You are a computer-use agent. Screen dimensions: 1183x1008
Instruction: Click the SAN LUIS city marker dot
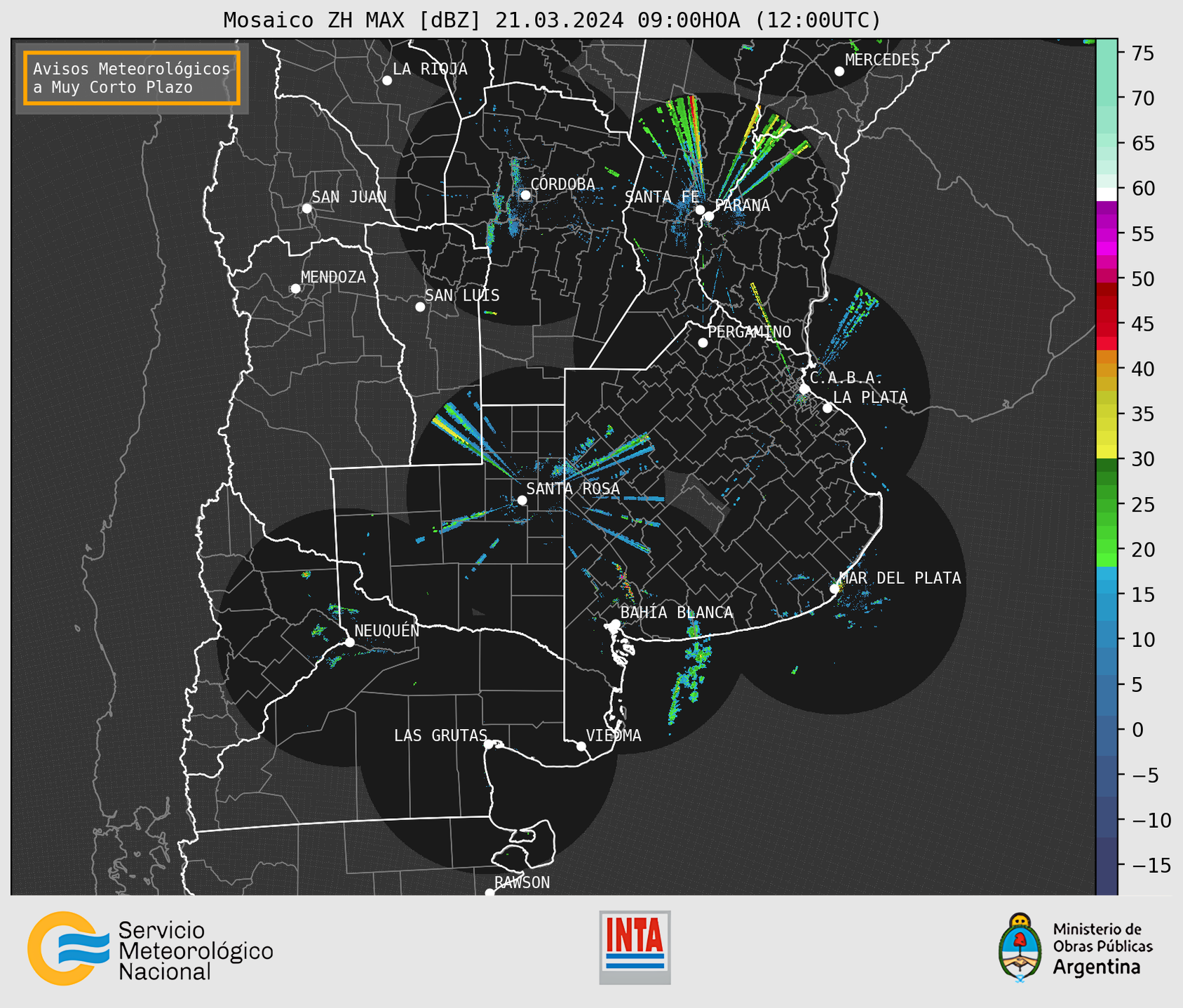pyautogui.click(x=420, y=307)
